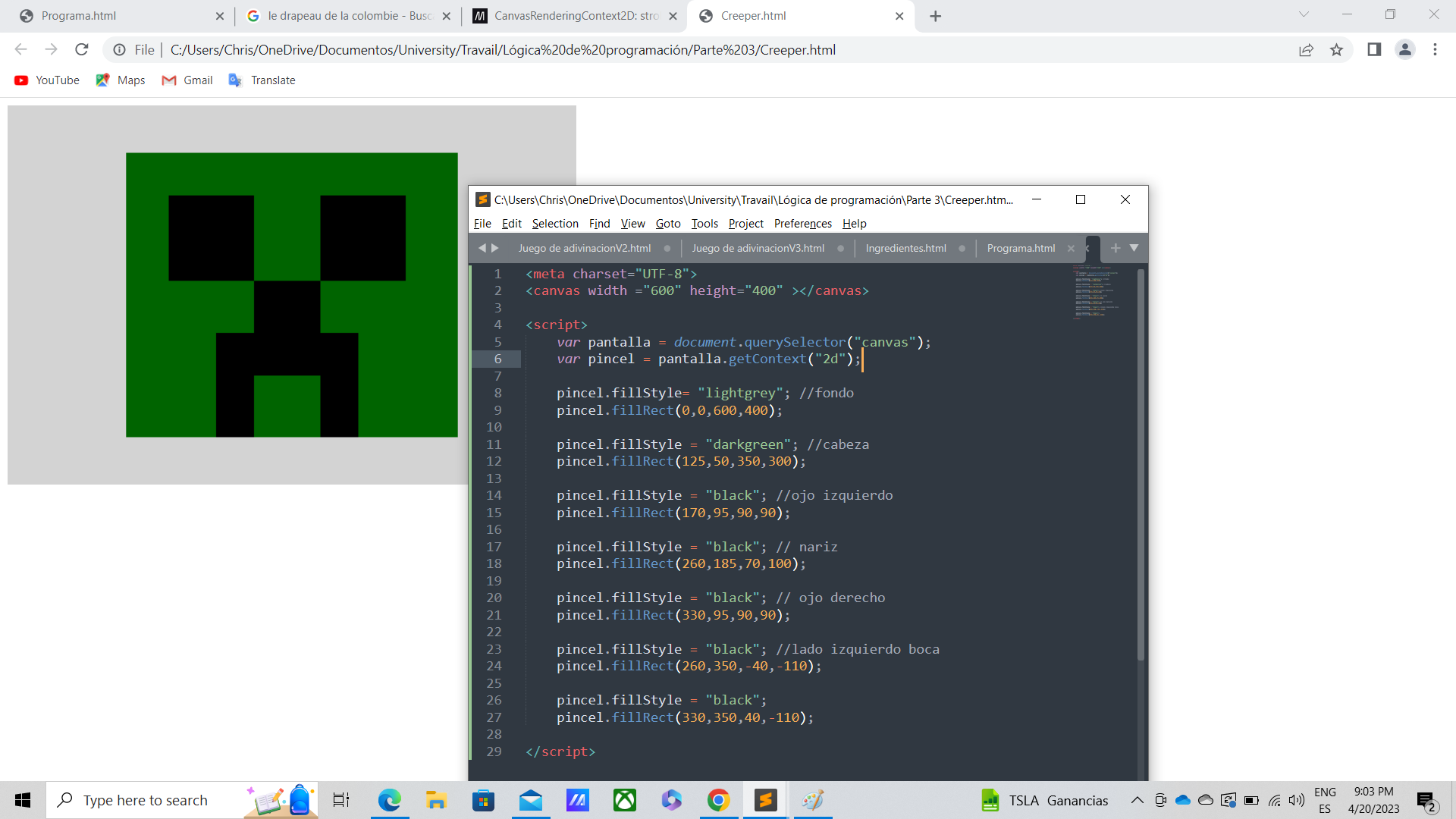Open YouTube bookmark
This screenshot has width=1456, height=819.
(x=47, y=80)
